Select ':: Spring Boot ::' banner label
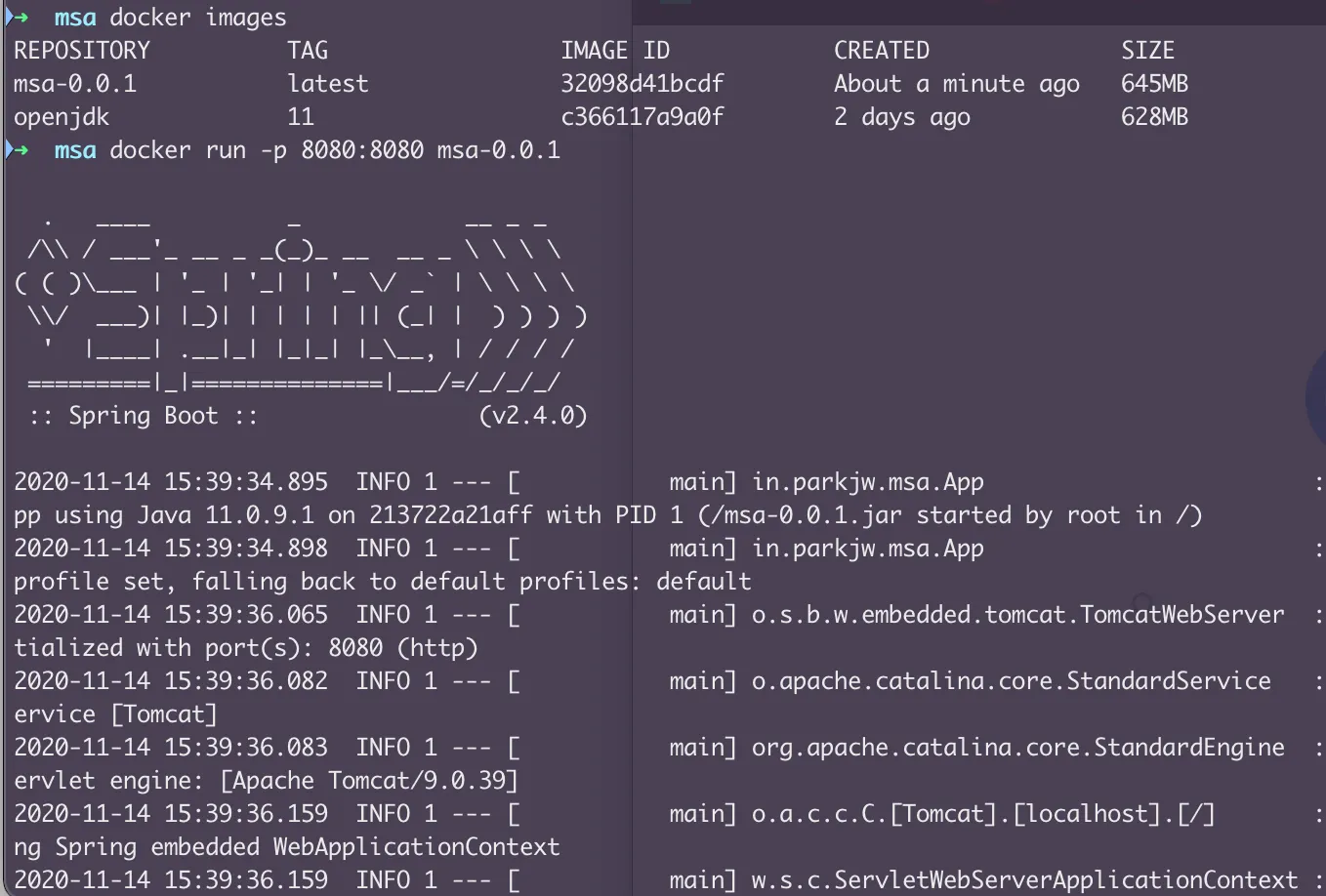Image resolution: width=1326 pixels, height=896 pixels. click(144, 416)
